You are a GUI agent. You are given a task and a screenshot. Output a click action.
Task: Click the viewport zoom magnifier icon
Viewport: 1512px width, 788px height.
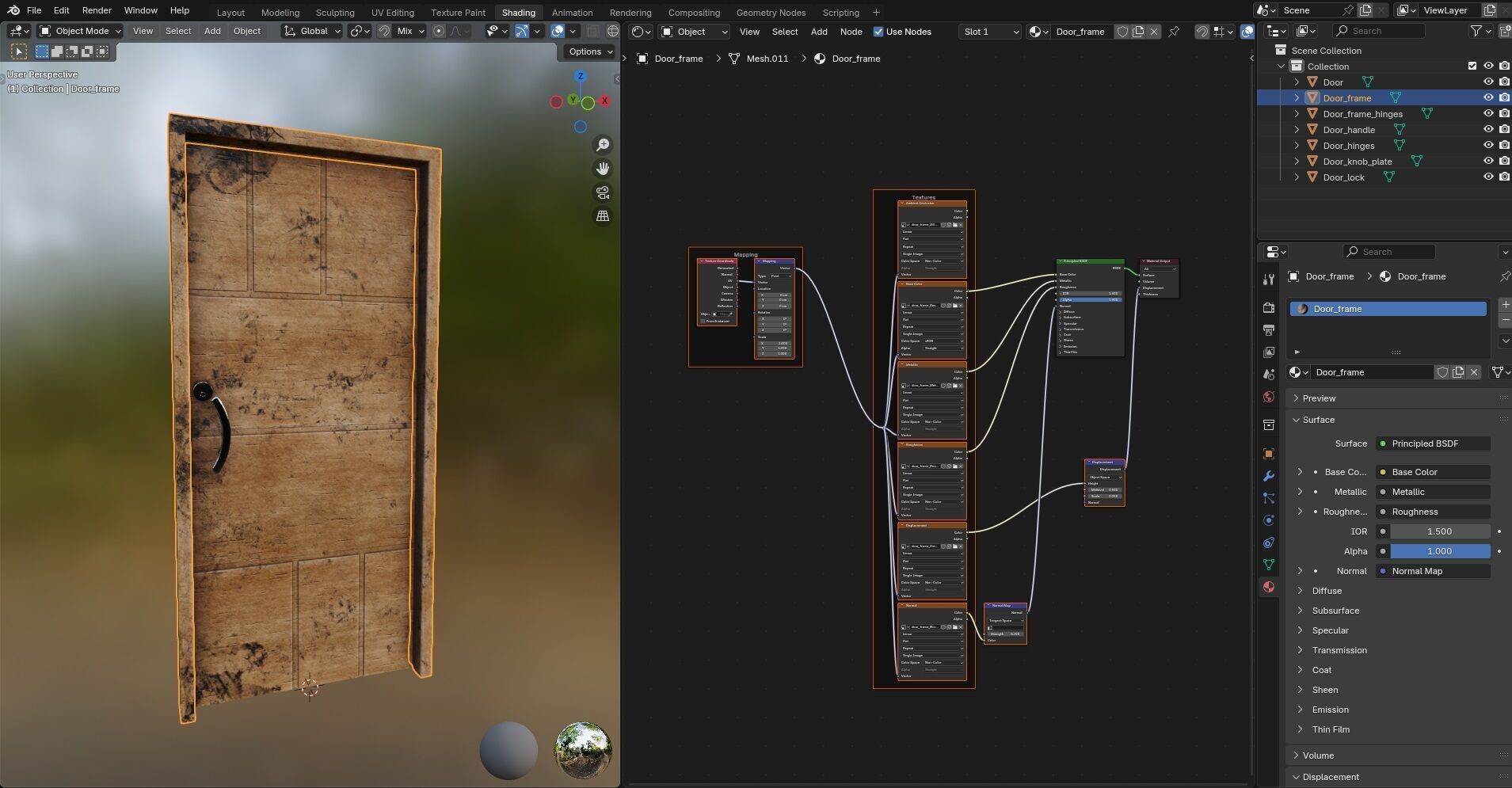(x=603, y=145)
